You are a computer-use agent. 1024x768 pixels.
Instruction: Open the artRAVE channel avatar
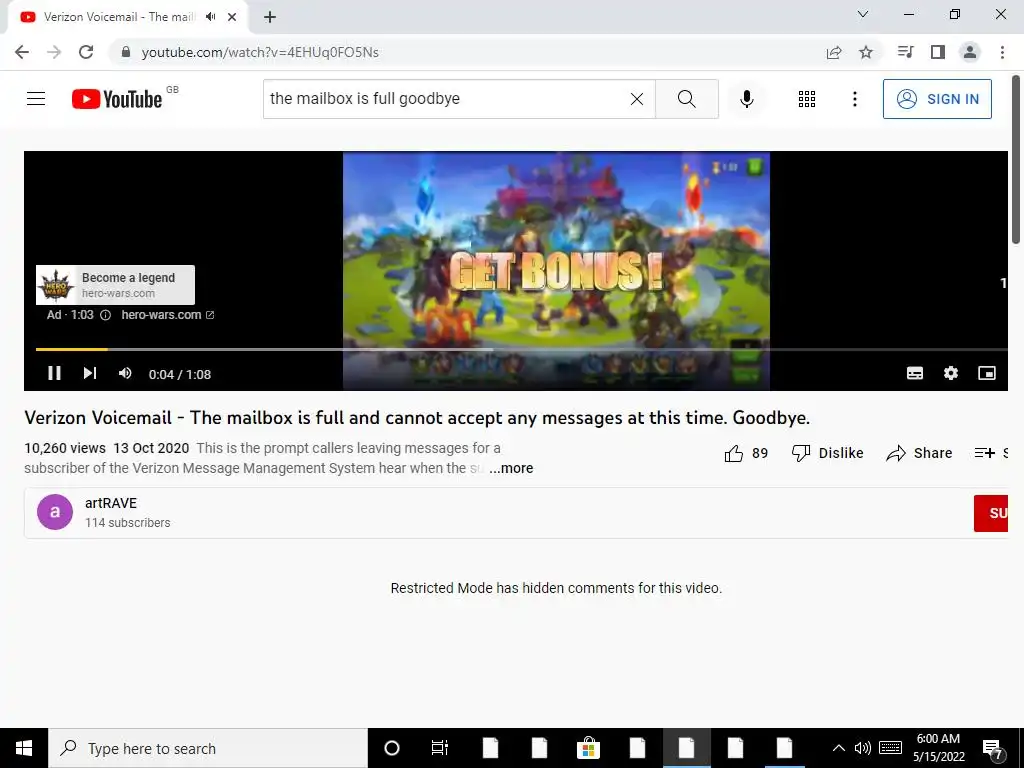click(55, 512)
